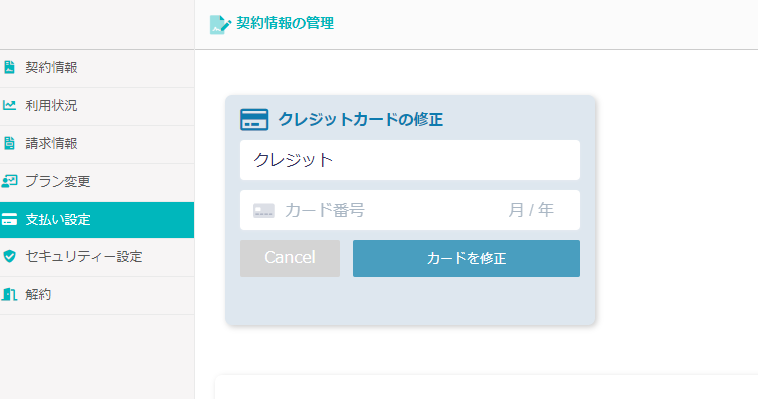This screenshot has height=399, width=758.
Task: Select the 解約 sidebar entry
Action: 97,295
